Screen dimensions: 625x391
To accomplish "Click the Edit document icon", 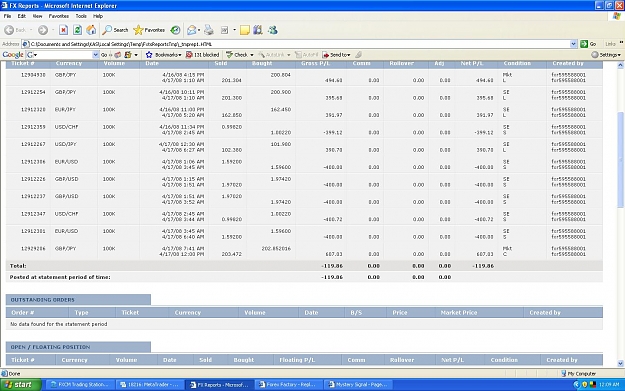I will (225, 30).
